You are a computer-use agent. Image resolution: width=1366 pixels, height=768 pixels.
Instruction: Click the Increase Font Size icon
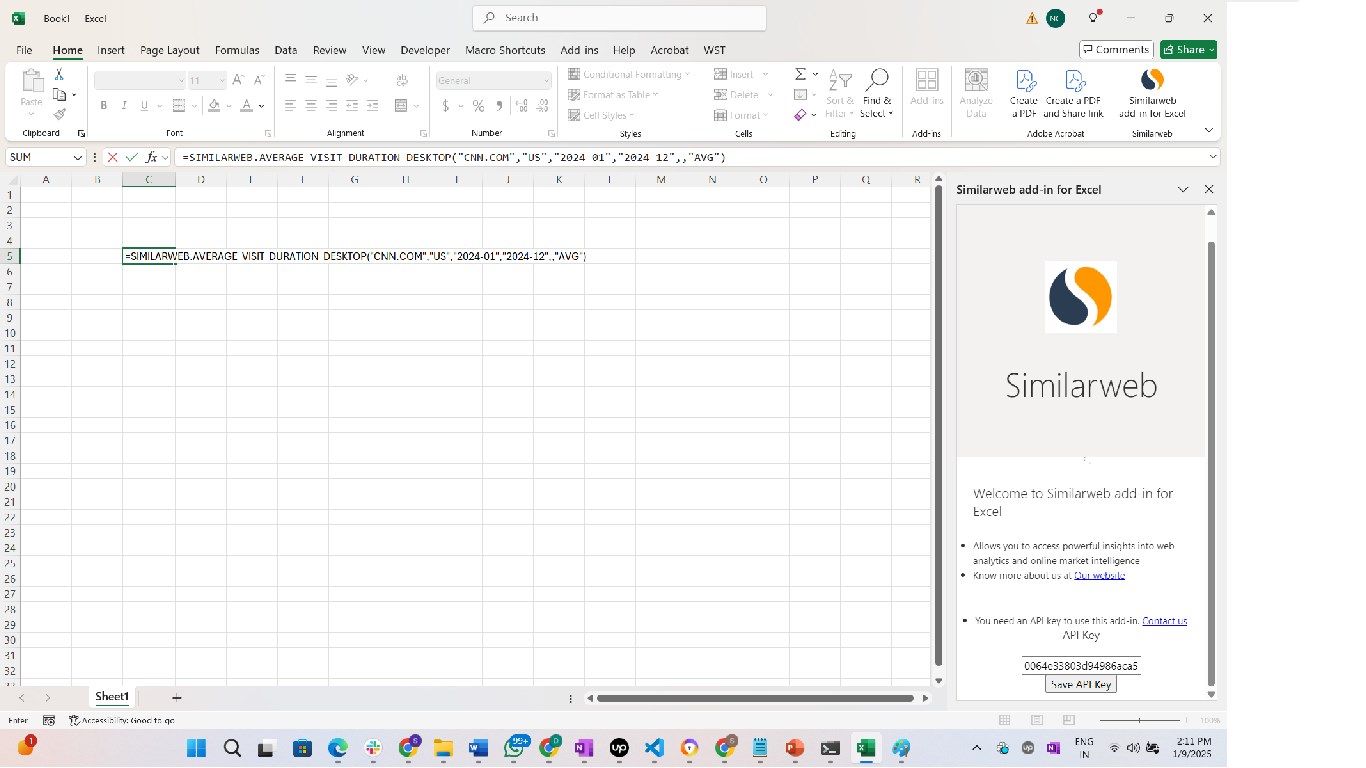(238, 80)
